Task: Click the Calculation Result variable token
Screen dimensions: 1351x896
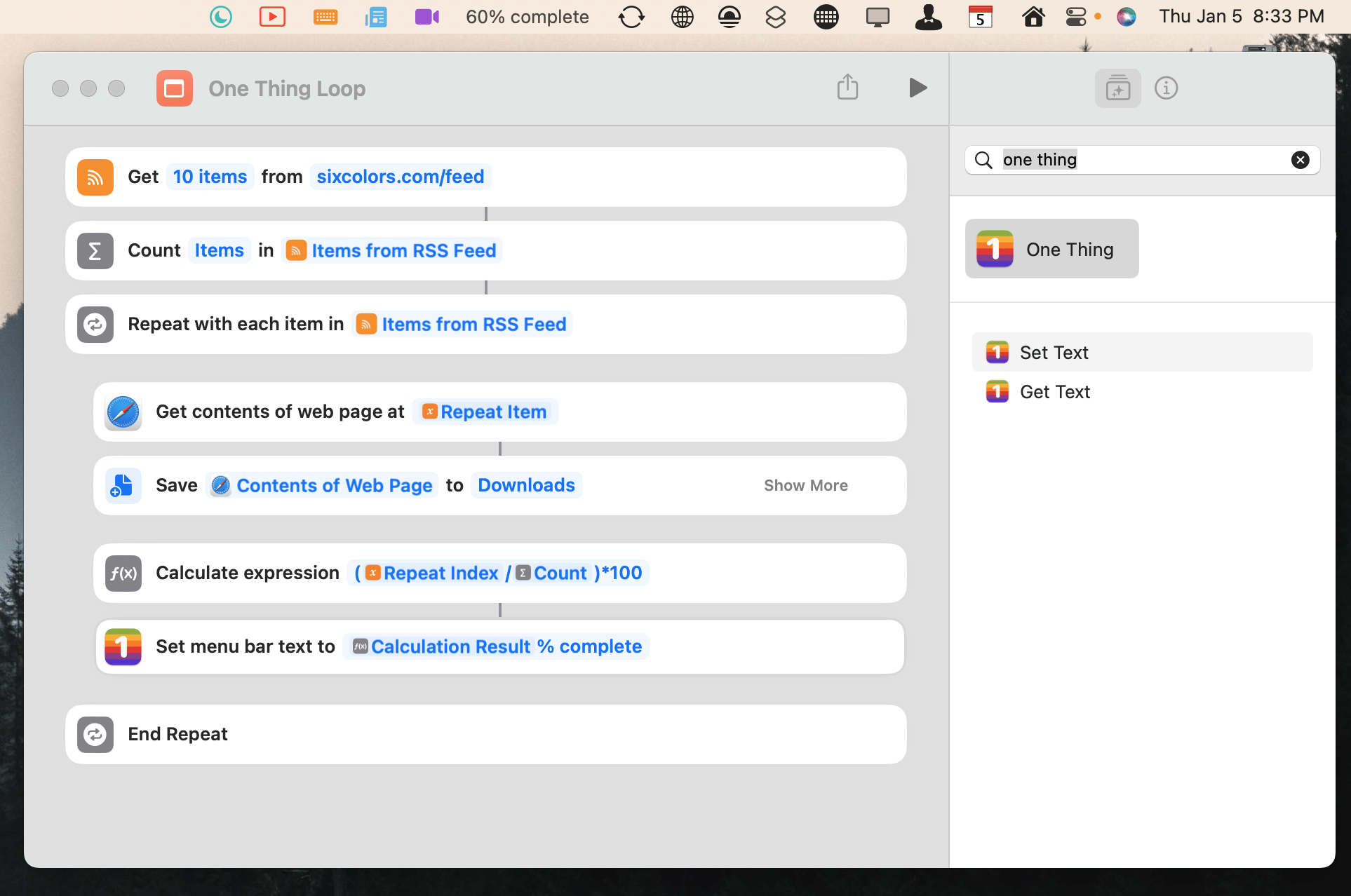Action: (442, 646)
